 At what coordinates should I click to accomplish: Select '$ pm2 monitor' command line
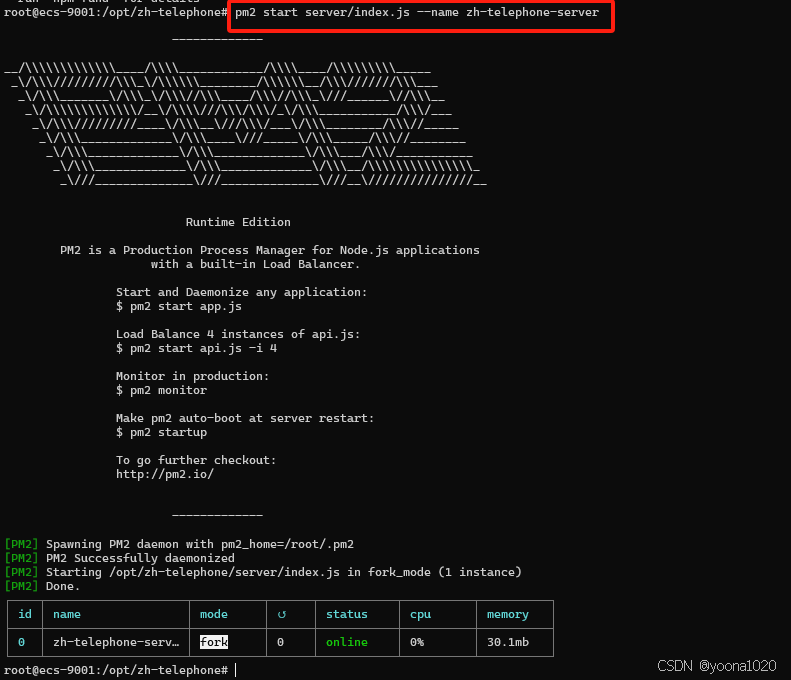click(x=161, y=390)
